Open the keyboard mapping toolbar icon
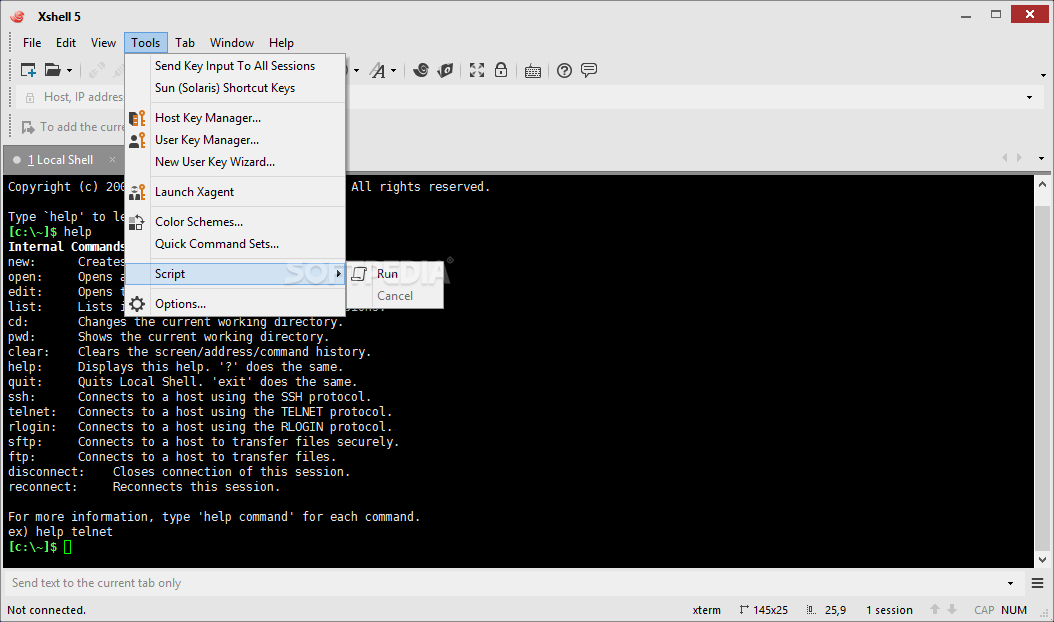1054x622 pixels. tap(533, 71)
